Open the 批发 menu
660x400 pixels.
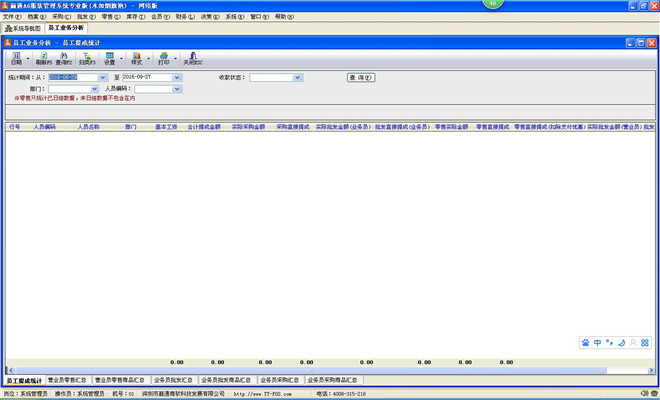86,17
